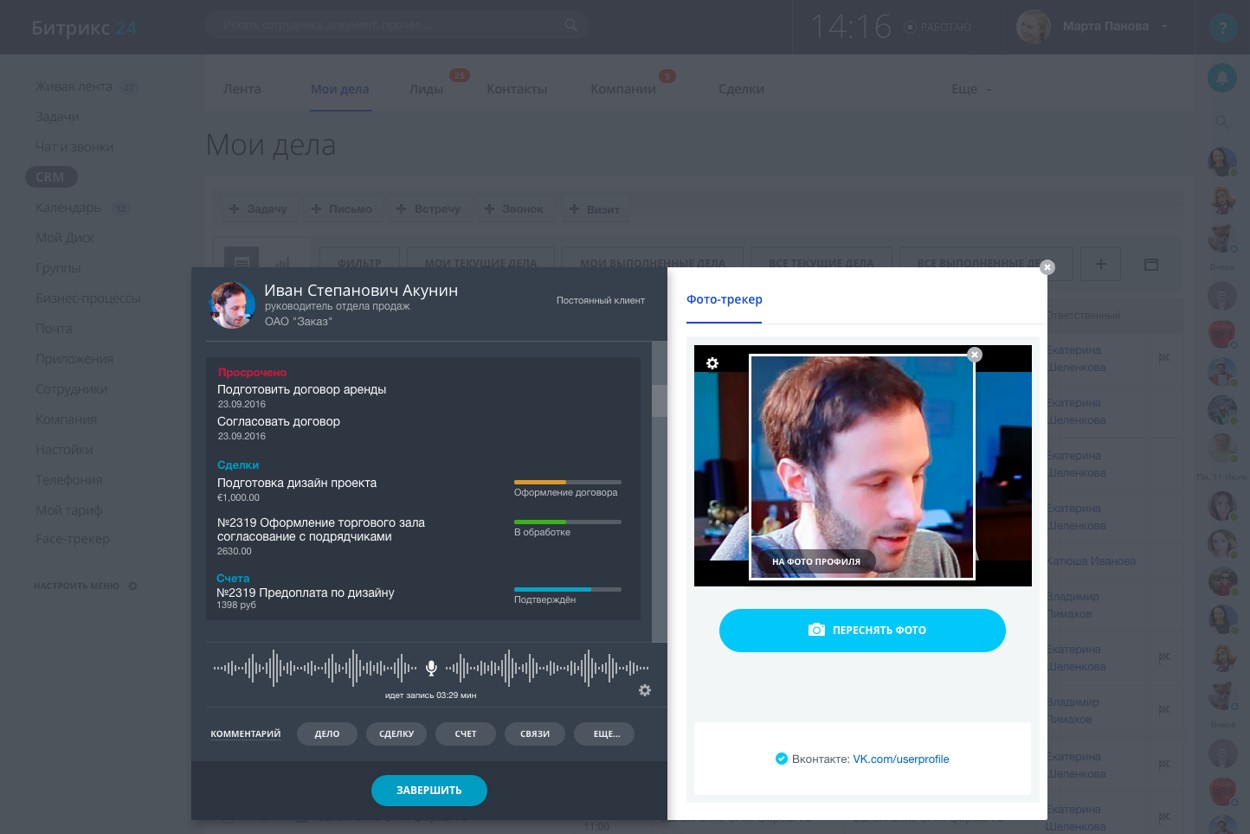Open the Лиды tab
The image size is (1250, 834).
tap(426, 89)
